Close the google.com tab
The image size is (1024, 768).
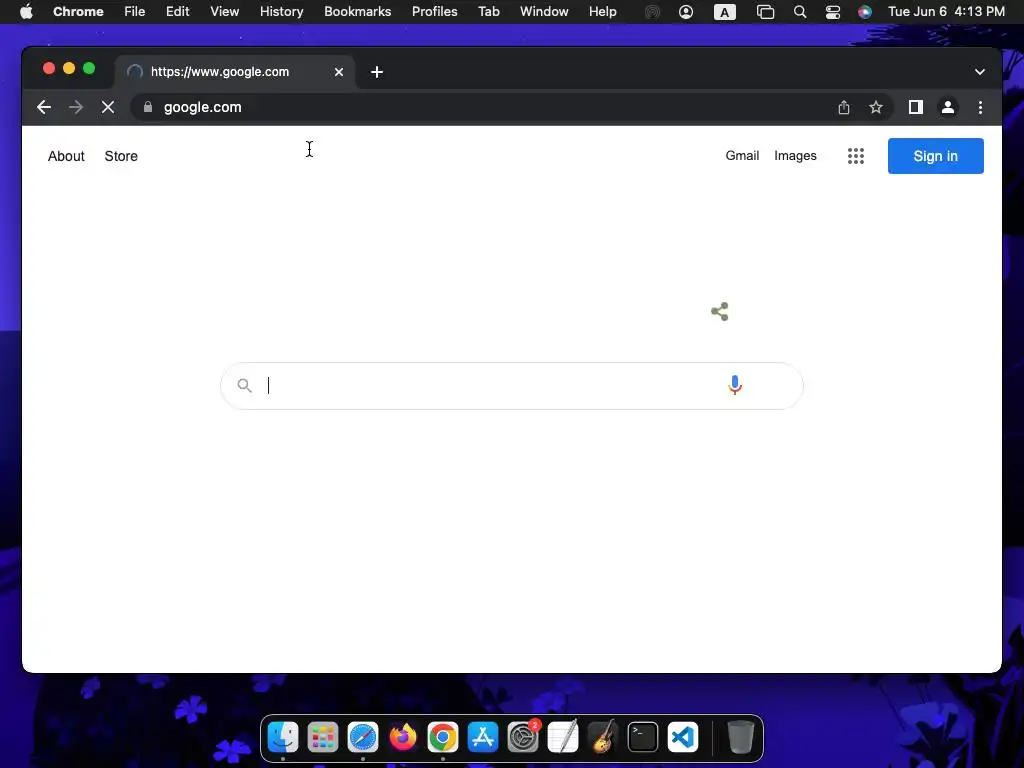[x=338, y=72]
